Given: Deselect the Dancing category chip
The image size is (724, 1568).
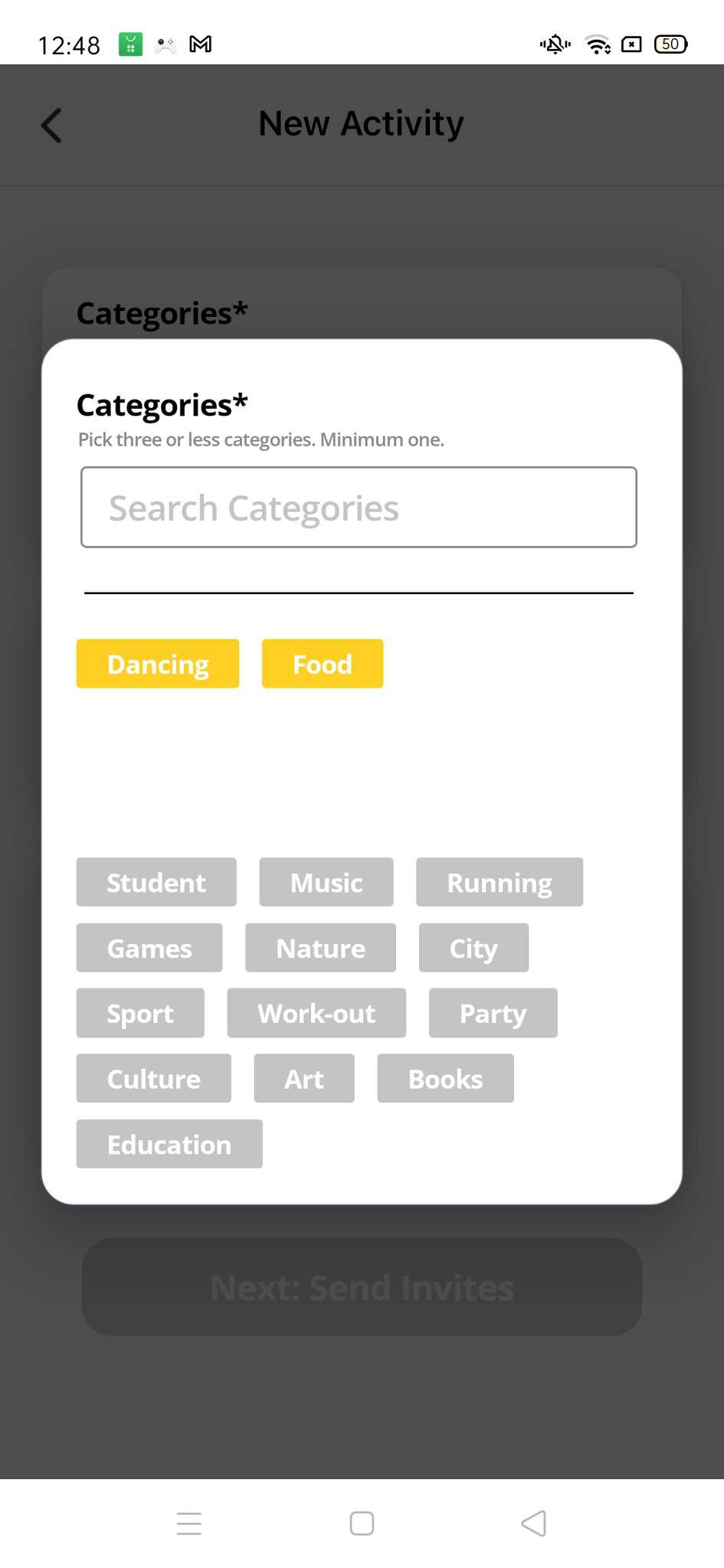Looking at the screenshot, I should point(158,664).
